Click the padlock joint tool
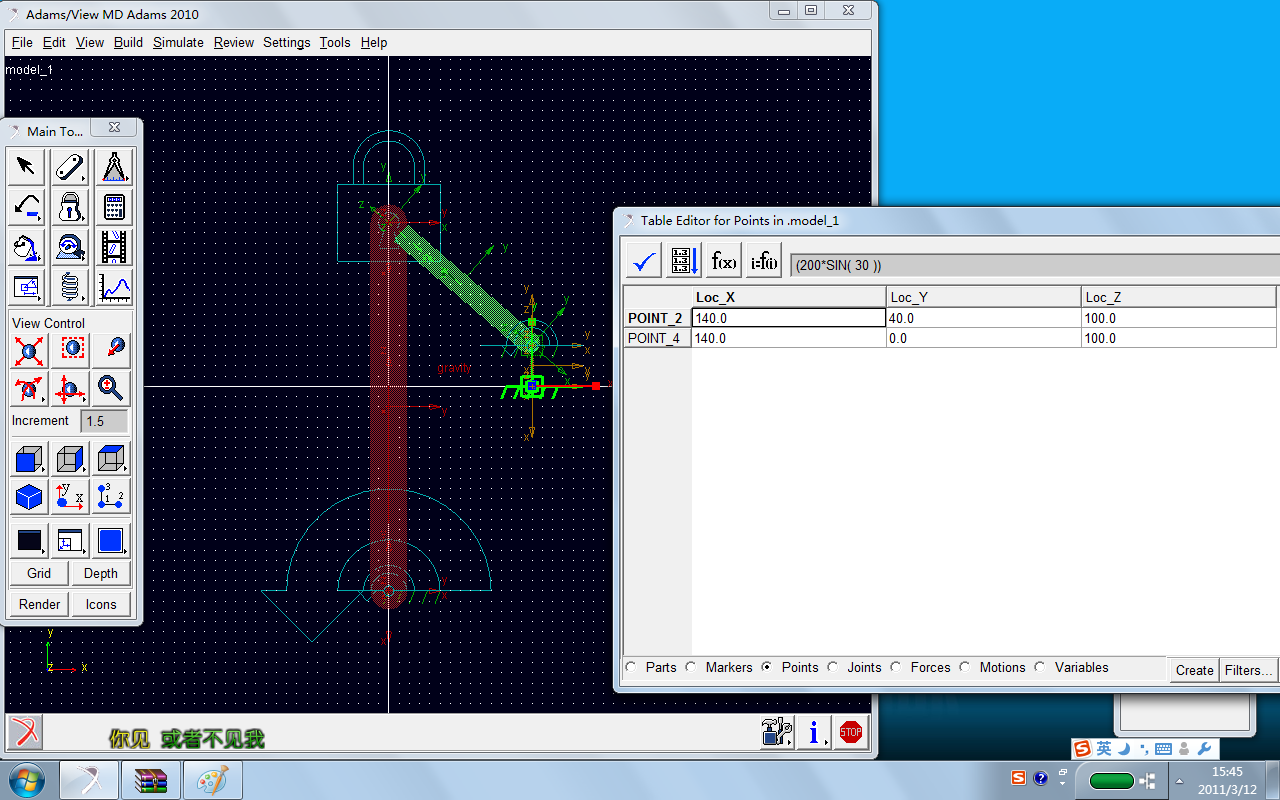Image resolution: width=1280 pixels, height=800 pixels. point(70,207)
